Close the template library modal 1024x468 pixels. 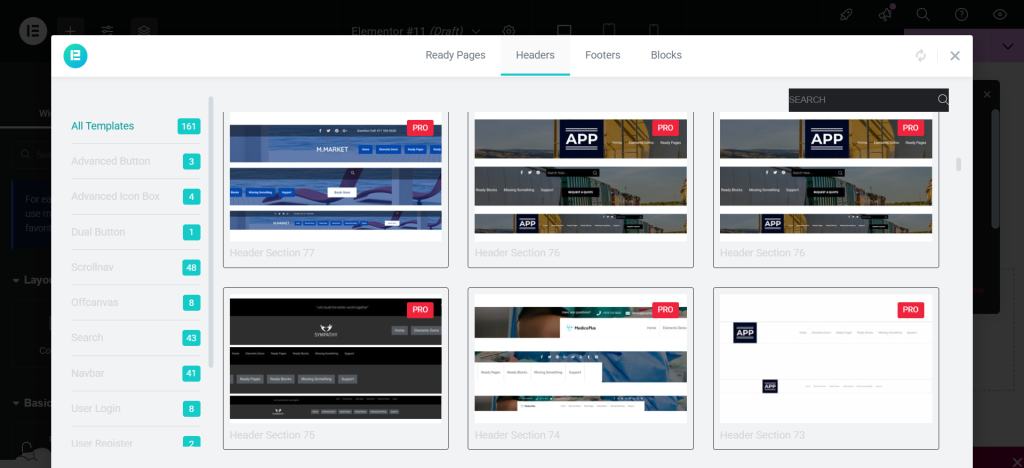(x=955, y=56)
